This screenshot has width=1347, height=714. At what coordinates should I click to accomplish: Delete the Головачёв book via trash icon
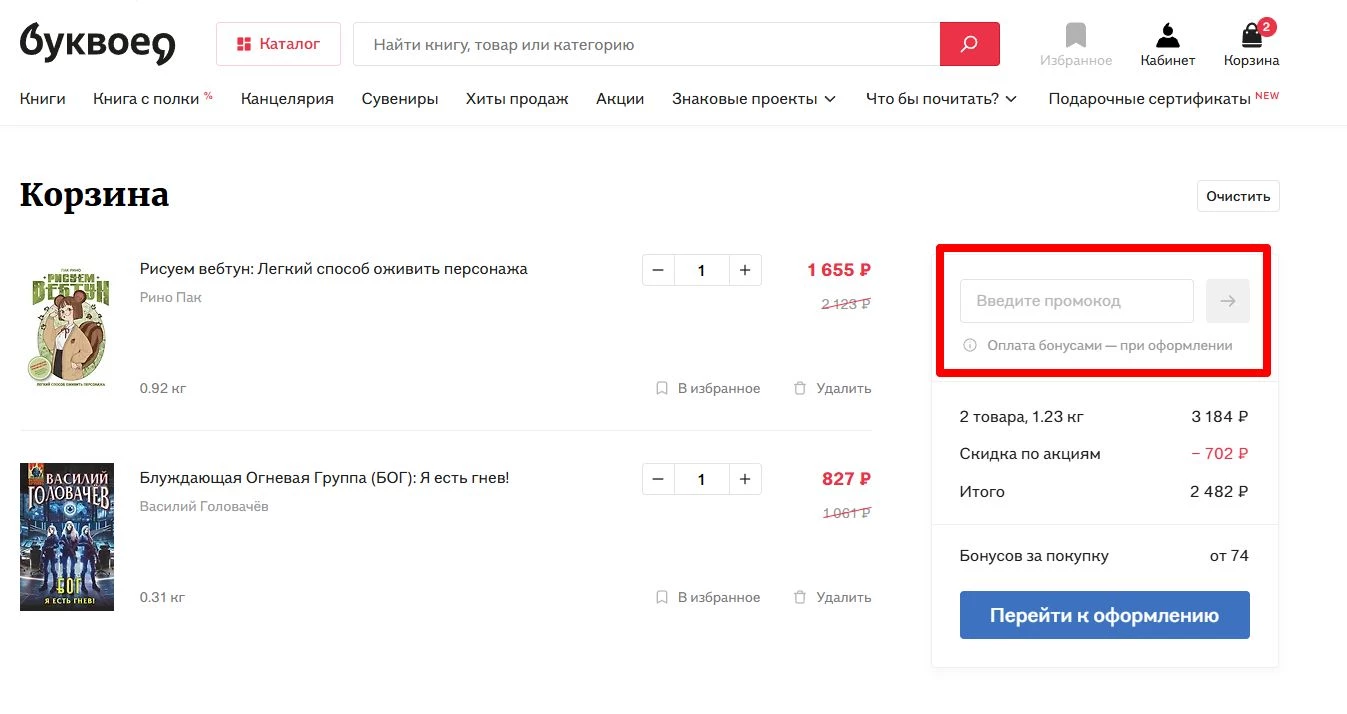[x=798, y=596]
